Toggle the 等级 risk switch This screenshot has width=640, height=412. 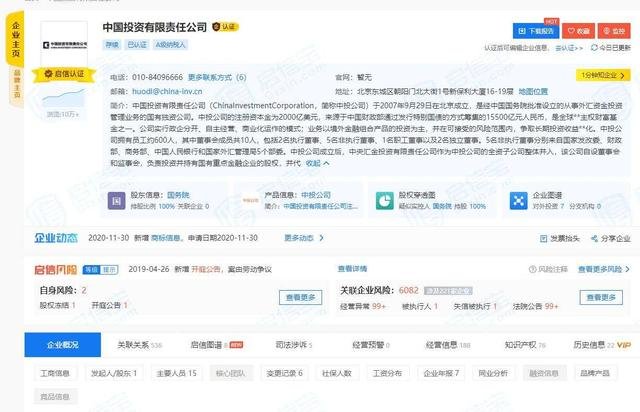[91, 269]
